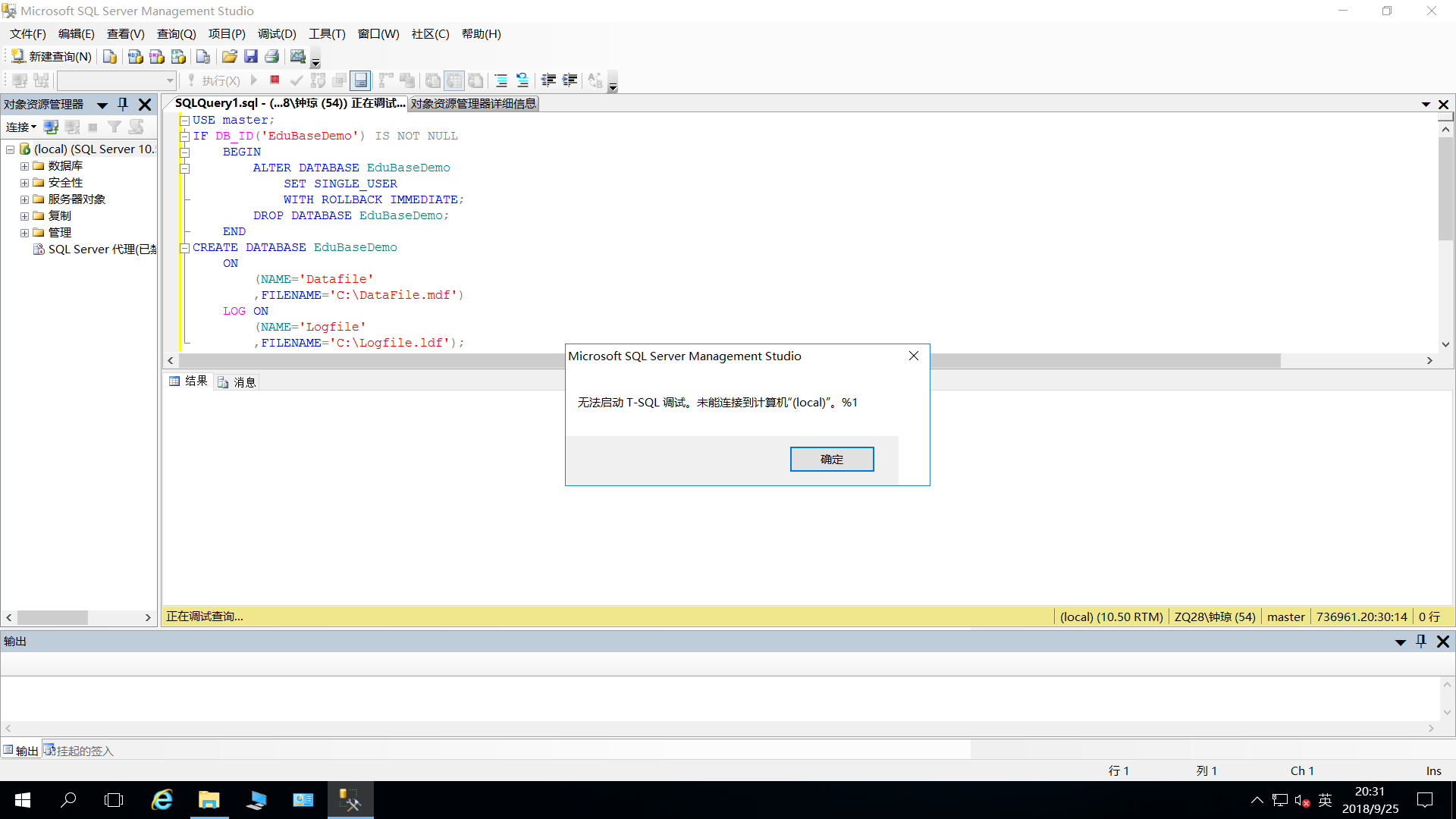The height and width of the screenshot is (819, 1456).
Task: Click the SQL Server Agent tree item
Action: click(96, 249)
